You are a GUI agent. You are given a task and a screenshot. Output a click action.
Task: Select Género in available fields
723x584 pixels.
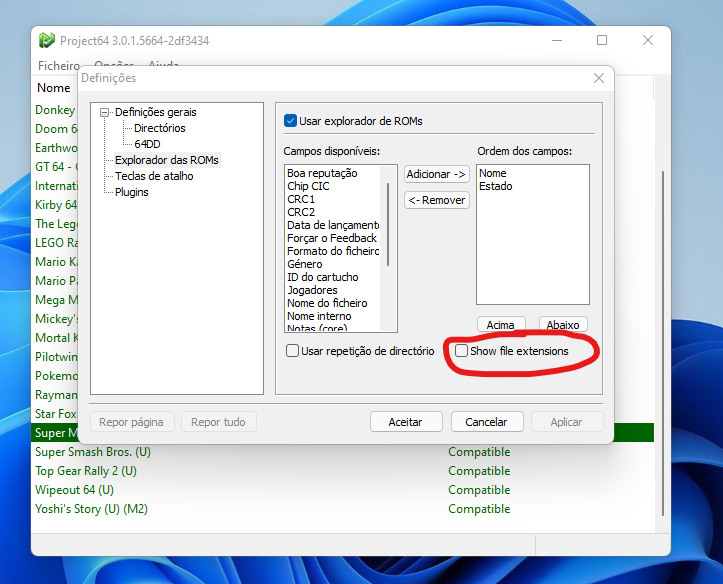(305, 264)
